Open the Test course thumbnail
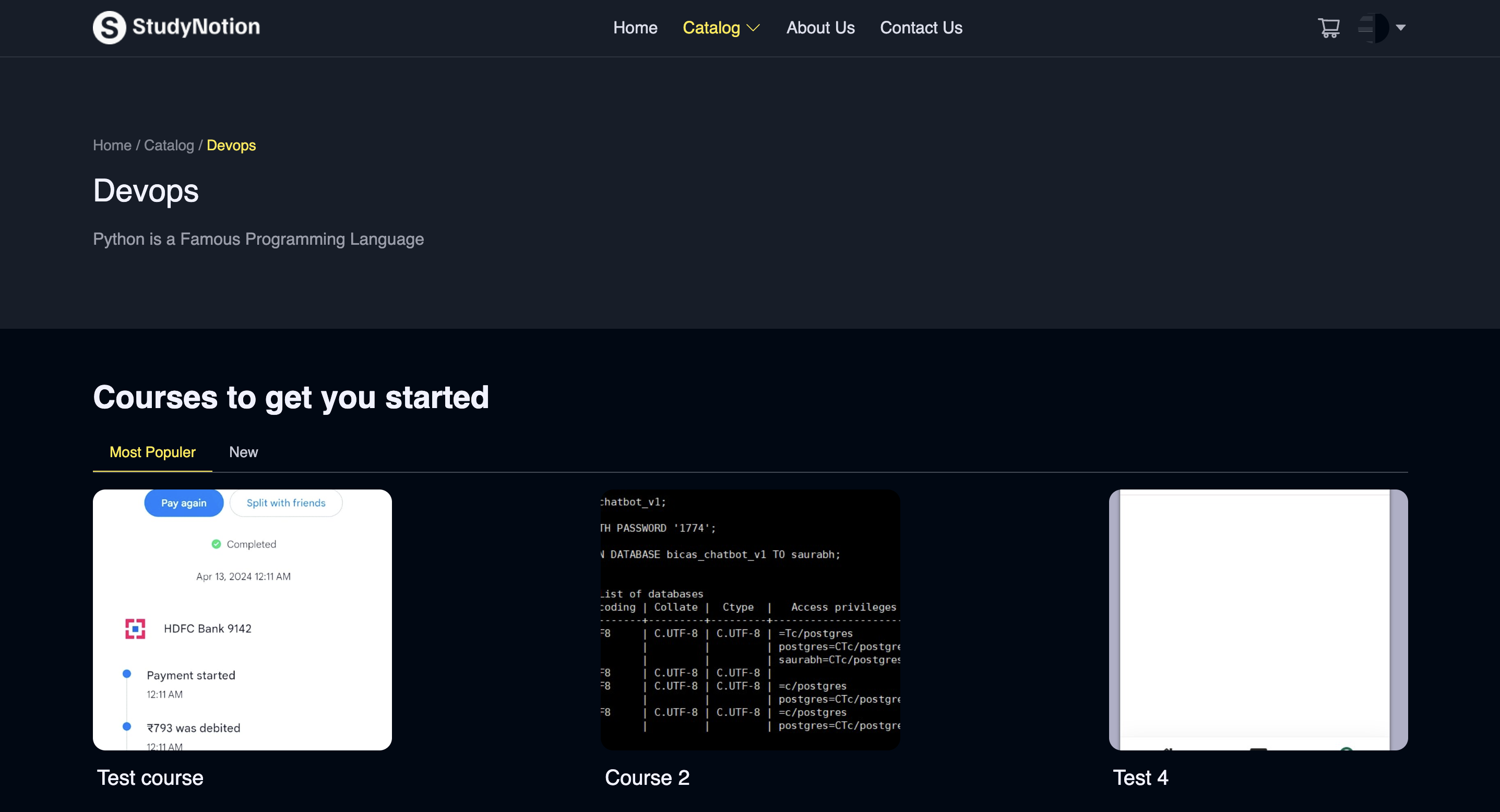The image size is (1500, 812). [x=242, y=619]
